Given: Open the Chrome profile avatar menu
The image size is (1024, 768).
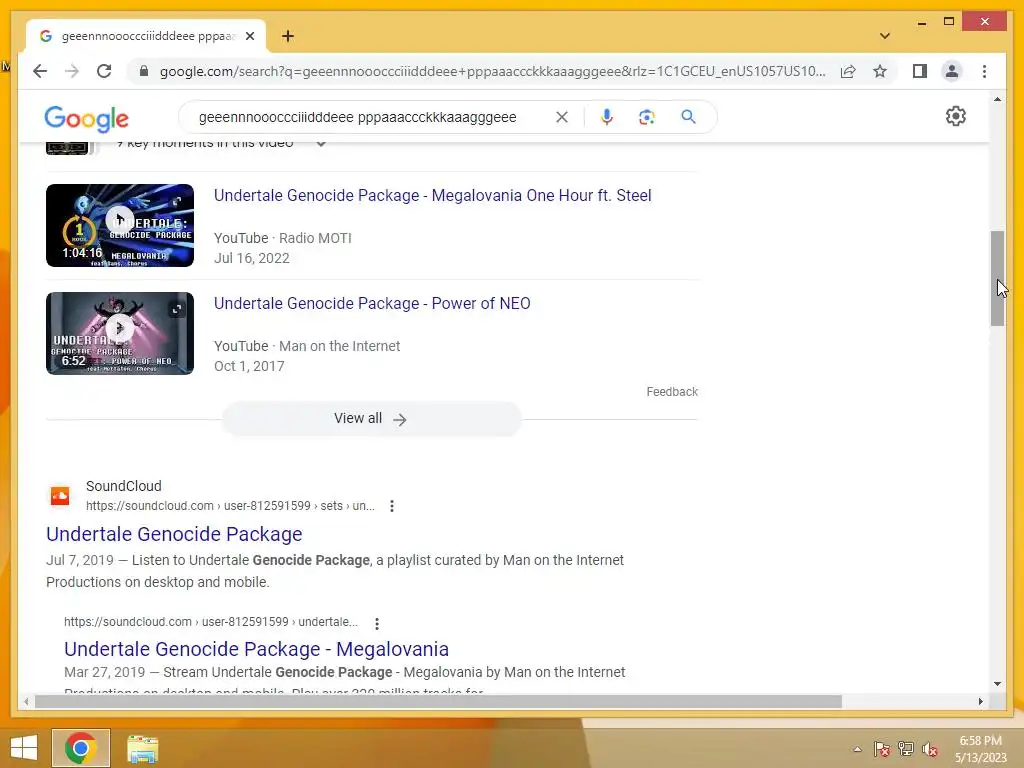Looking at the screenshot, I should click(952, 71).
